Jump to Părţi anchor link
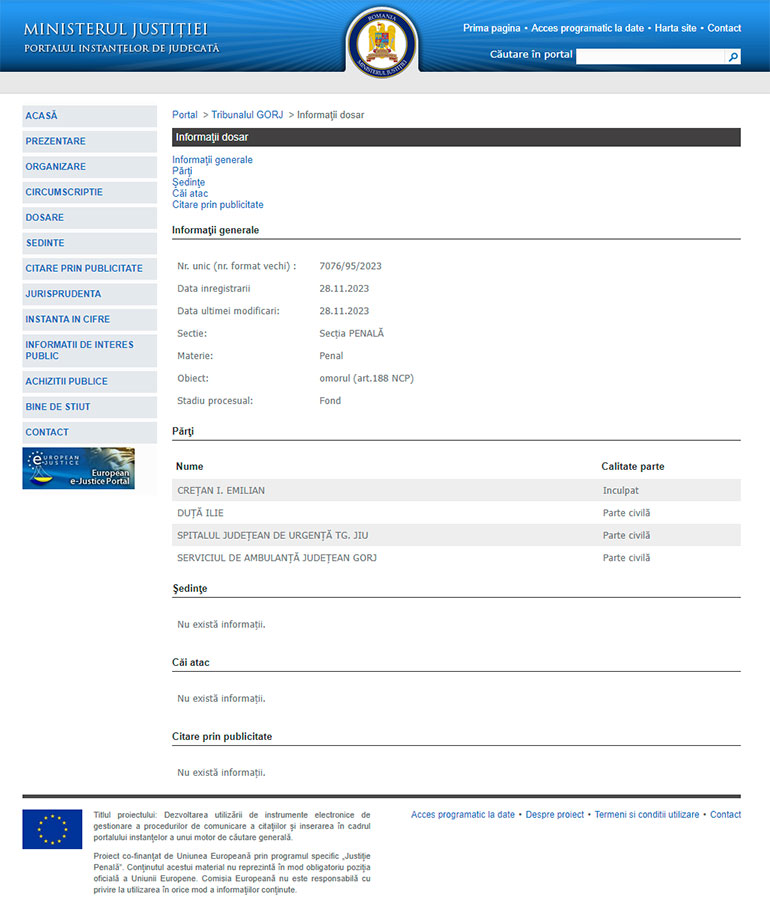The width and height of the screenshot is (770, 903). tap(182, 171)
